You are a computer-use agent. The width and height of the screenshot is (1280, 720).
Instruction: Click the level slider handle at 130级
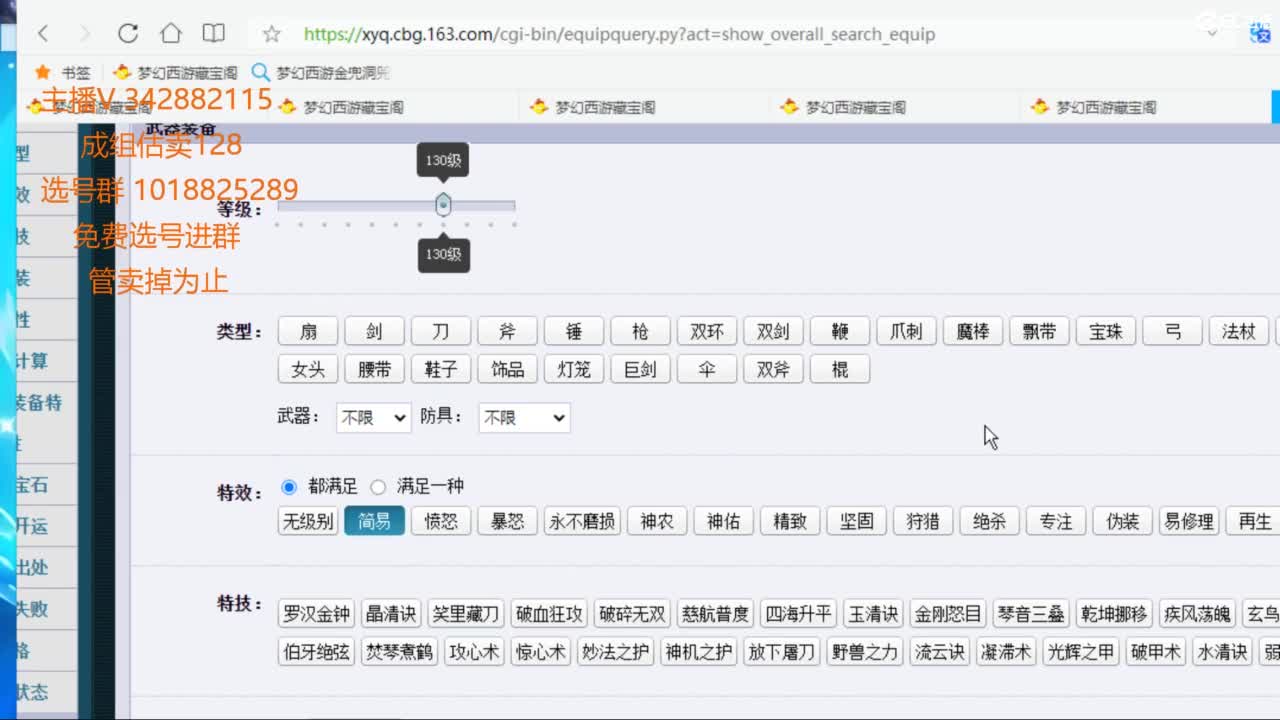click(x=443, y=205)
